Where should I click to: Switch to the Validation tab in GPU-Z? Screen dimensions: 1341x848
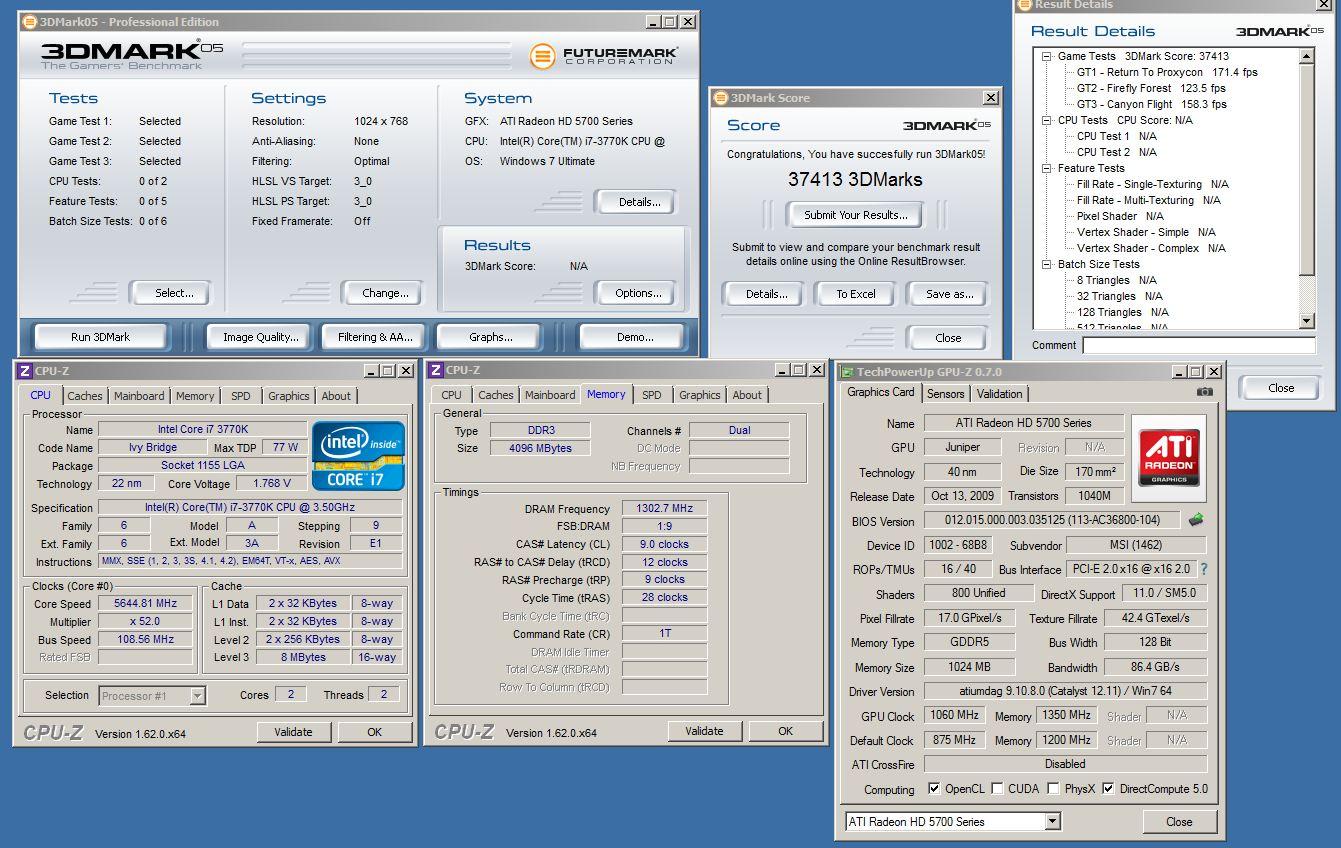click(x=1000, y=394)
